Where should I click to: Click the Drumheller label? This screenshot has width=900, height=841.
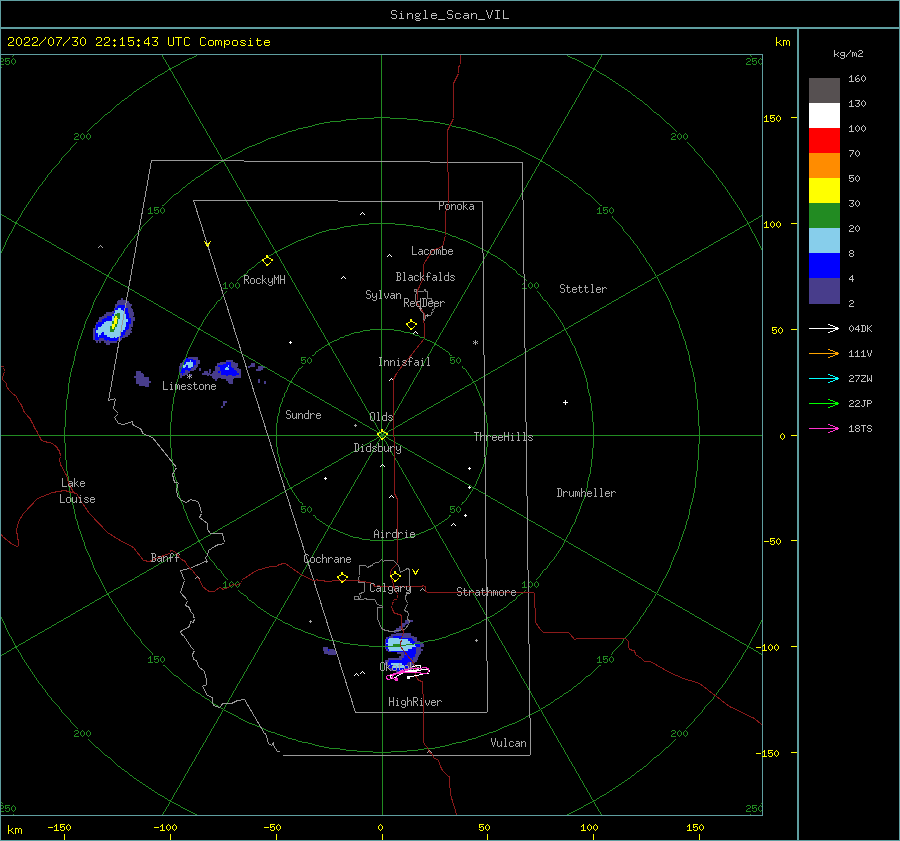586,493
